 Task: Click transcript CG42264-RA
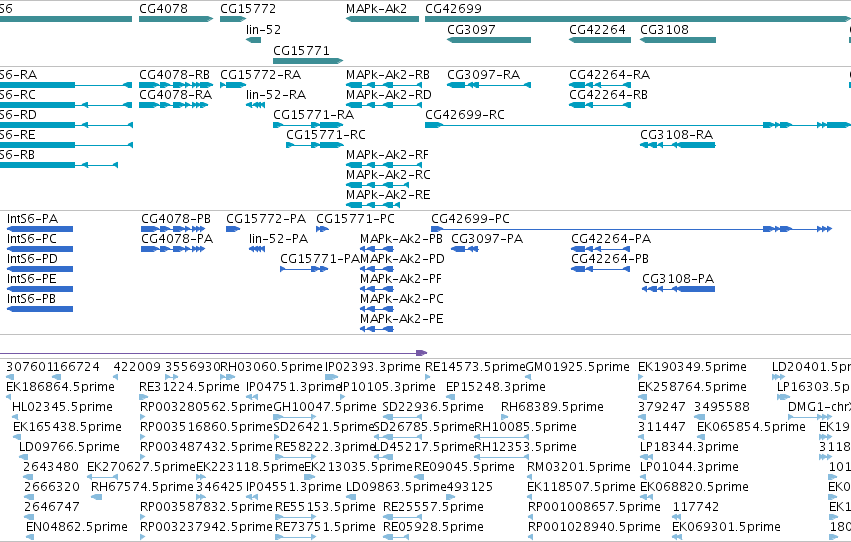tap(600, 85)
